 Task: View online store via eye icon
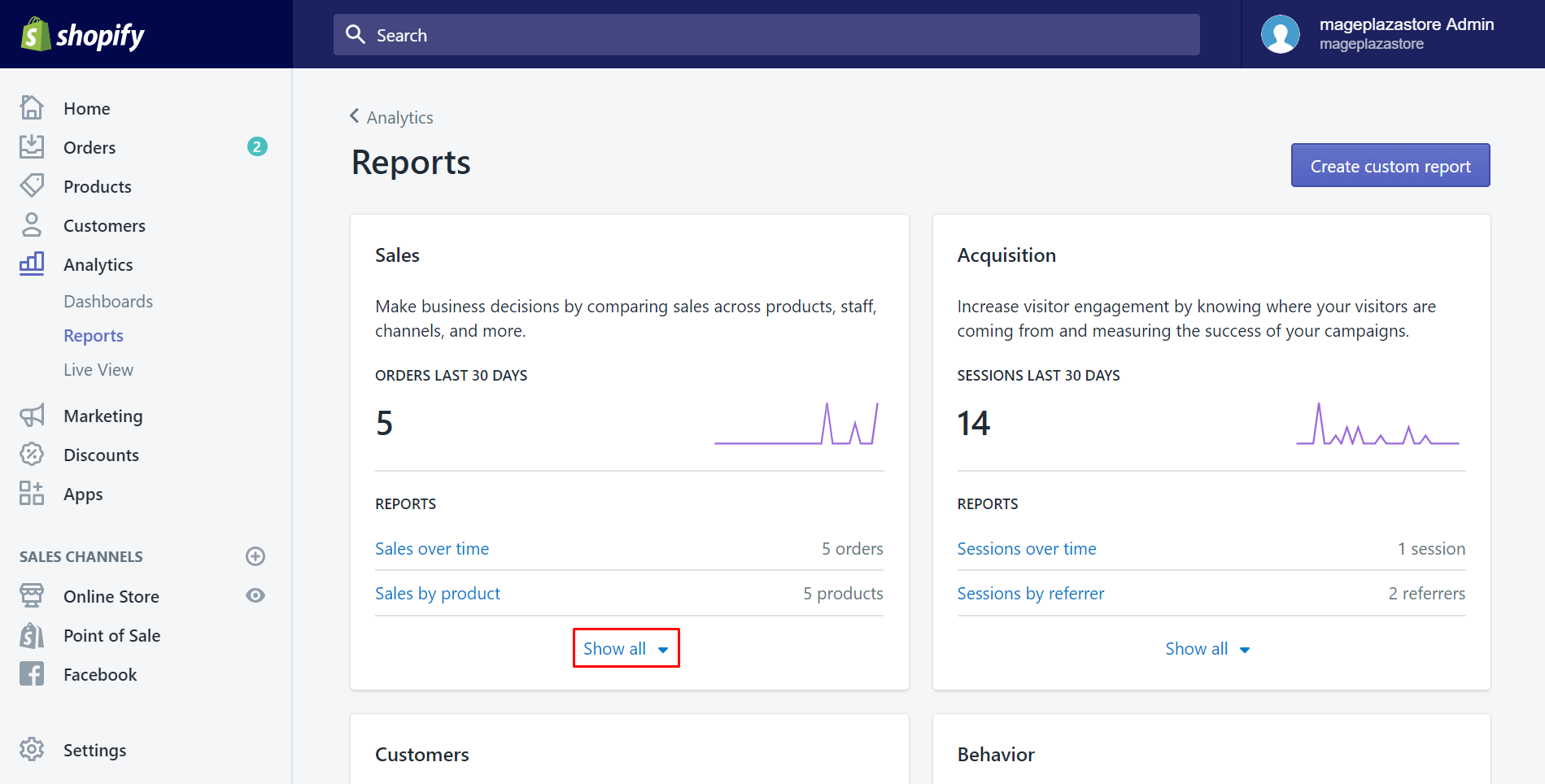click(x=255, y=595)
